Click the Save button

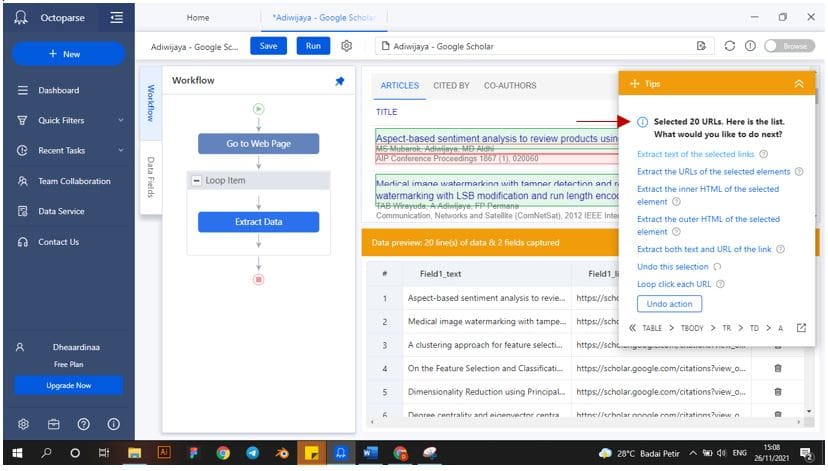[268, 46]
